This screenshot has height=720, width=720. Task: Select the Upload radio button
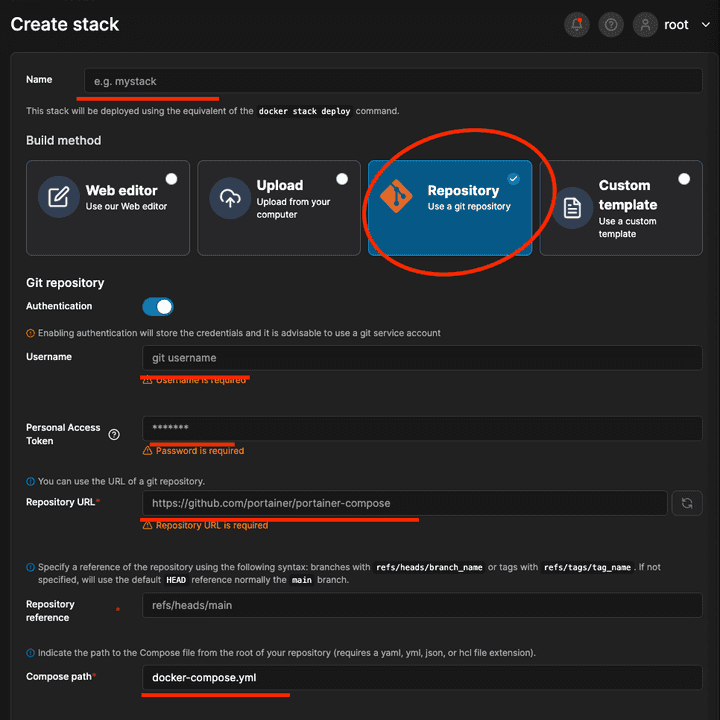[x=343, y=179]
